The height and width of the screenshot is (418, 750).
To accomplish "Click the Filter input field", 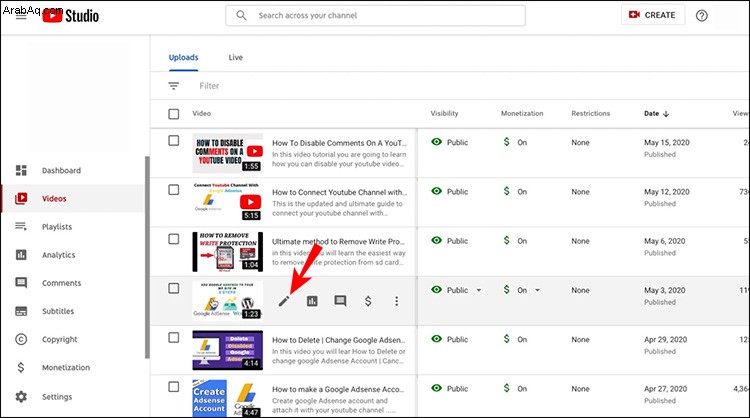I will (209, 86).
